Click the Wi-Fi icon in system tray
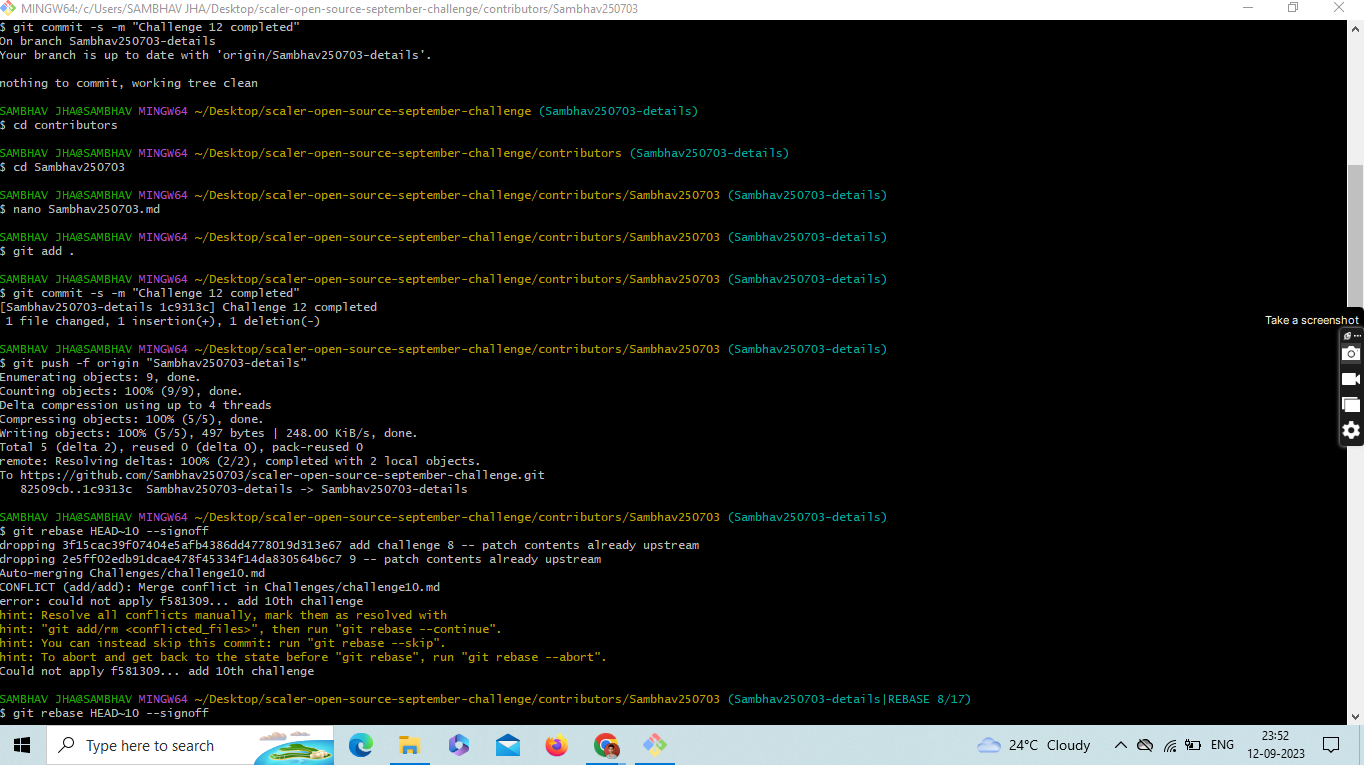Image resolution: width=1364 pixels, height=765 pixels. tap(1170, 745)
